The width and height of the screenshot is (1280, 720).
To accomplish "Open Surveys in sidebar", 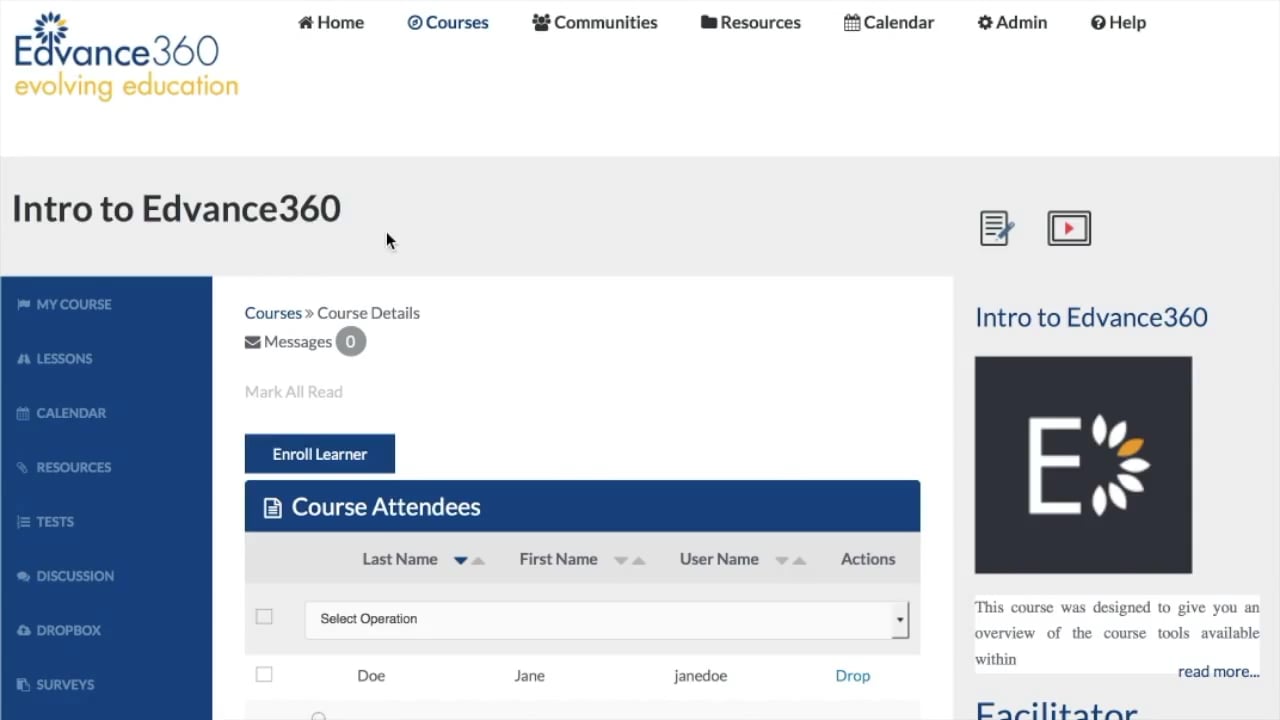I will 65,684.
